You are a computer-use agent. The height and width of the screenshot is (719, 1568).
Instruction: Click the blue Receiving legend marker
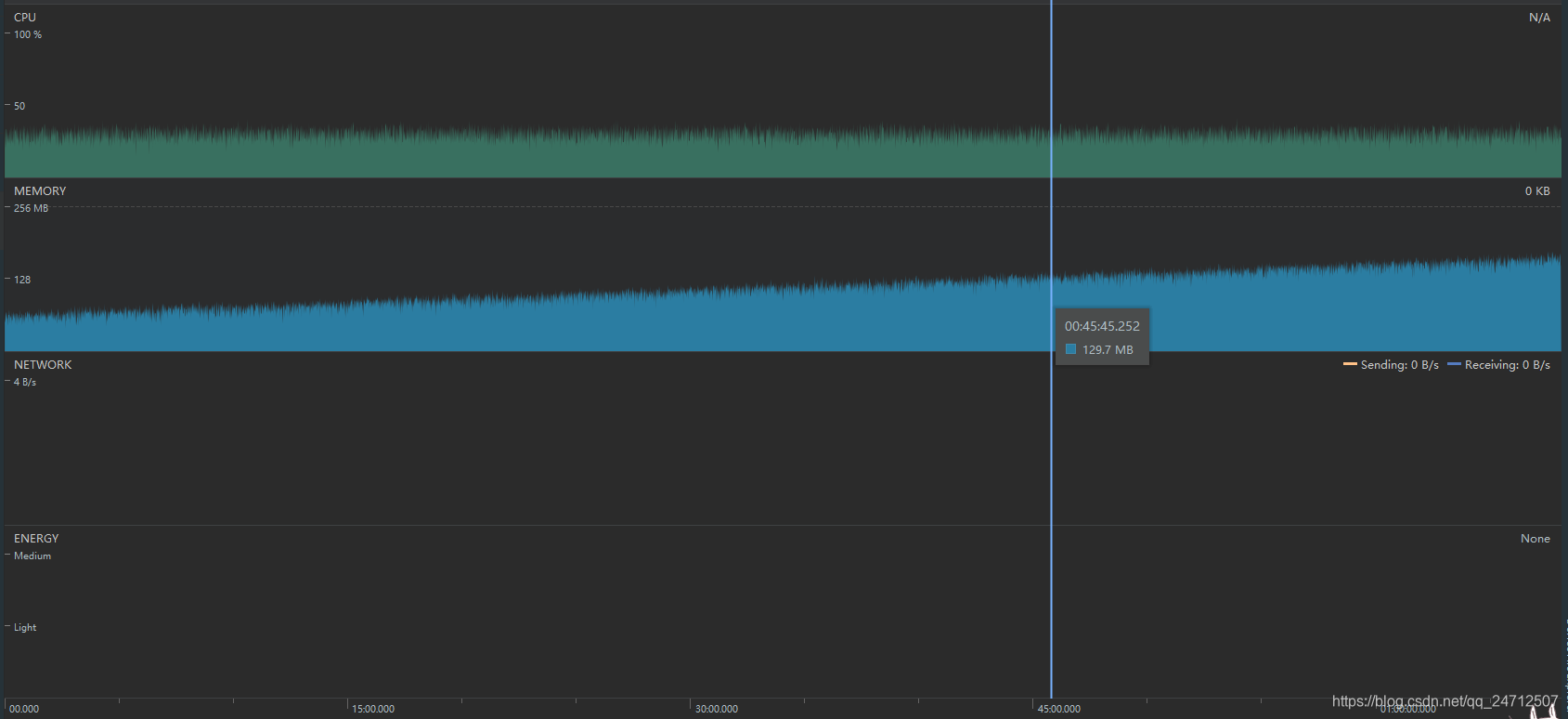[x=1454, y=364]
